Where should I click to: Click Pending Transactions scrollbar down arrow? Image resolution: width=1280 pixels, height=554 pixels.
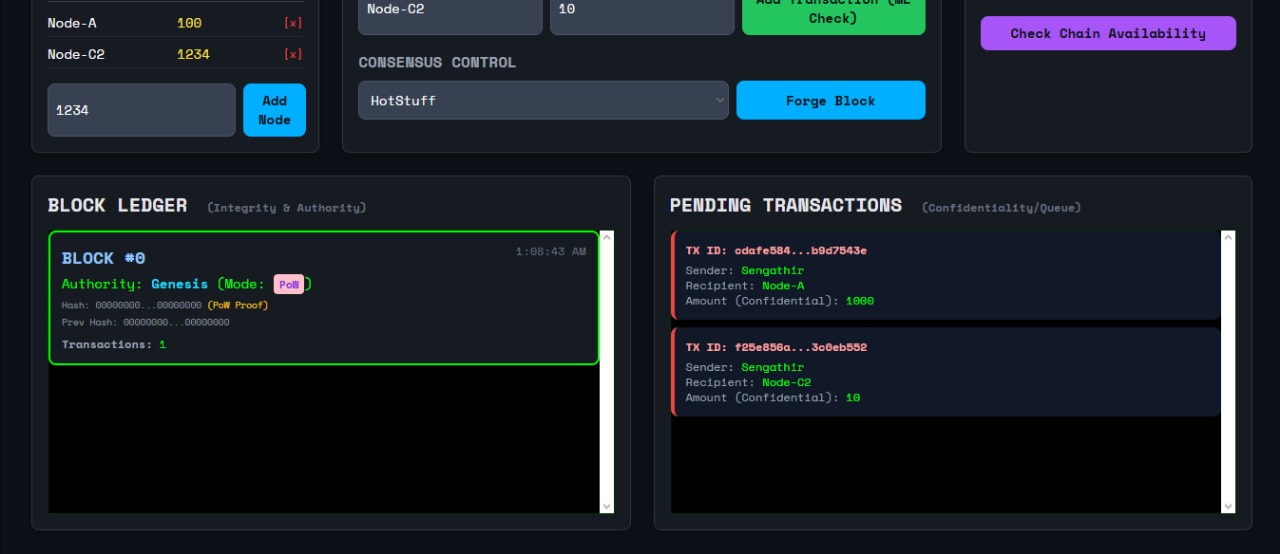click(x=1228, y=506)
